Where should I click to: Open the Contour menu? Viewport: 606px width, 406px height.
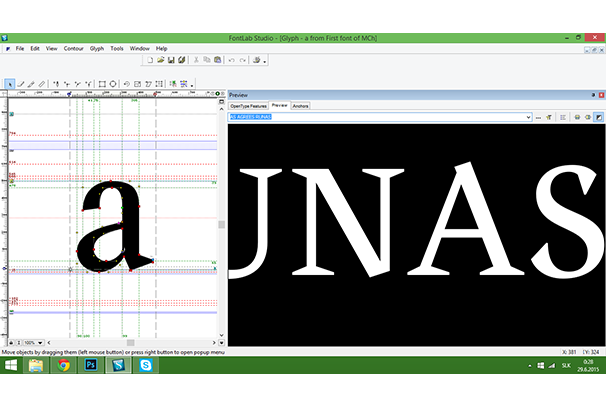click(x=73, y=48)
